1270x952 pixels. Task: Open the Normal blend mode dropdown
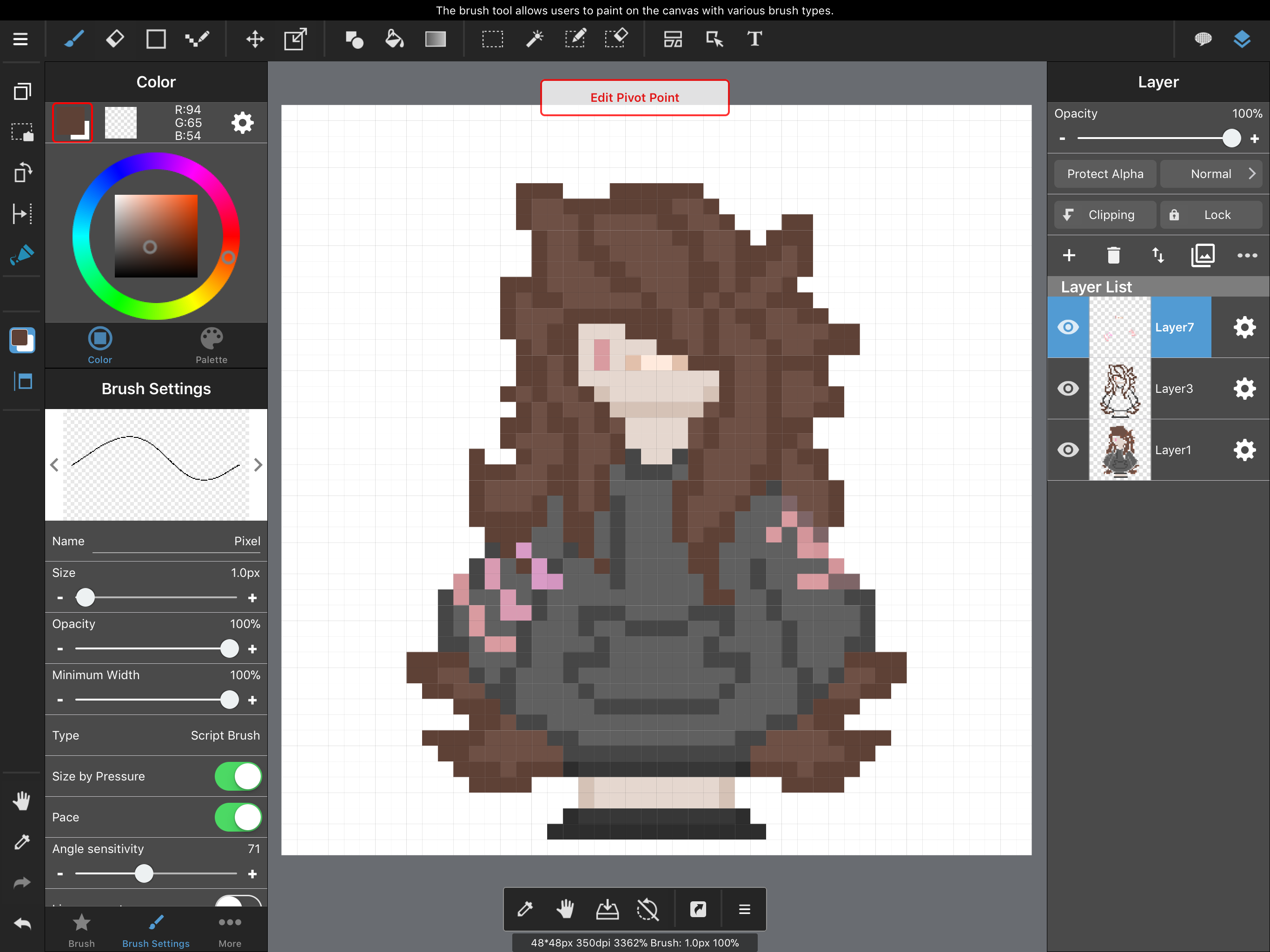(1211, 174)
